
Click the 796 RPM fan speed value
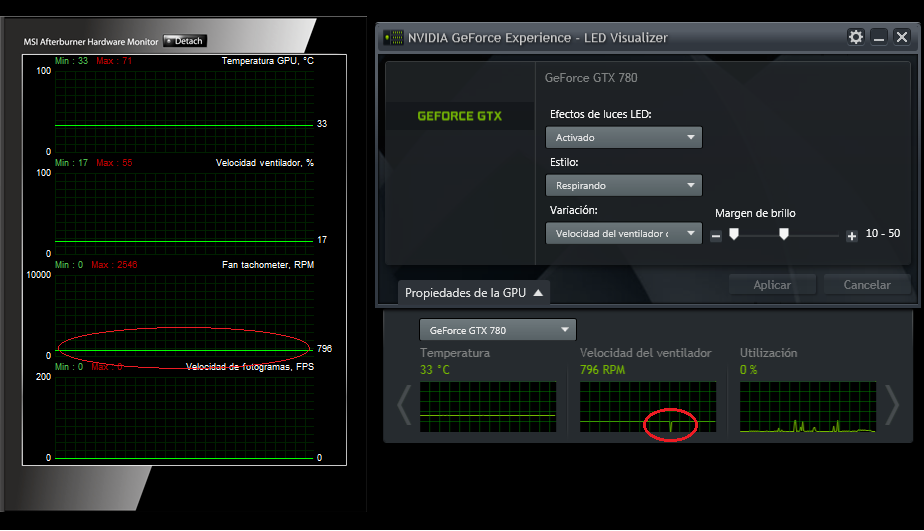[602, 370]
